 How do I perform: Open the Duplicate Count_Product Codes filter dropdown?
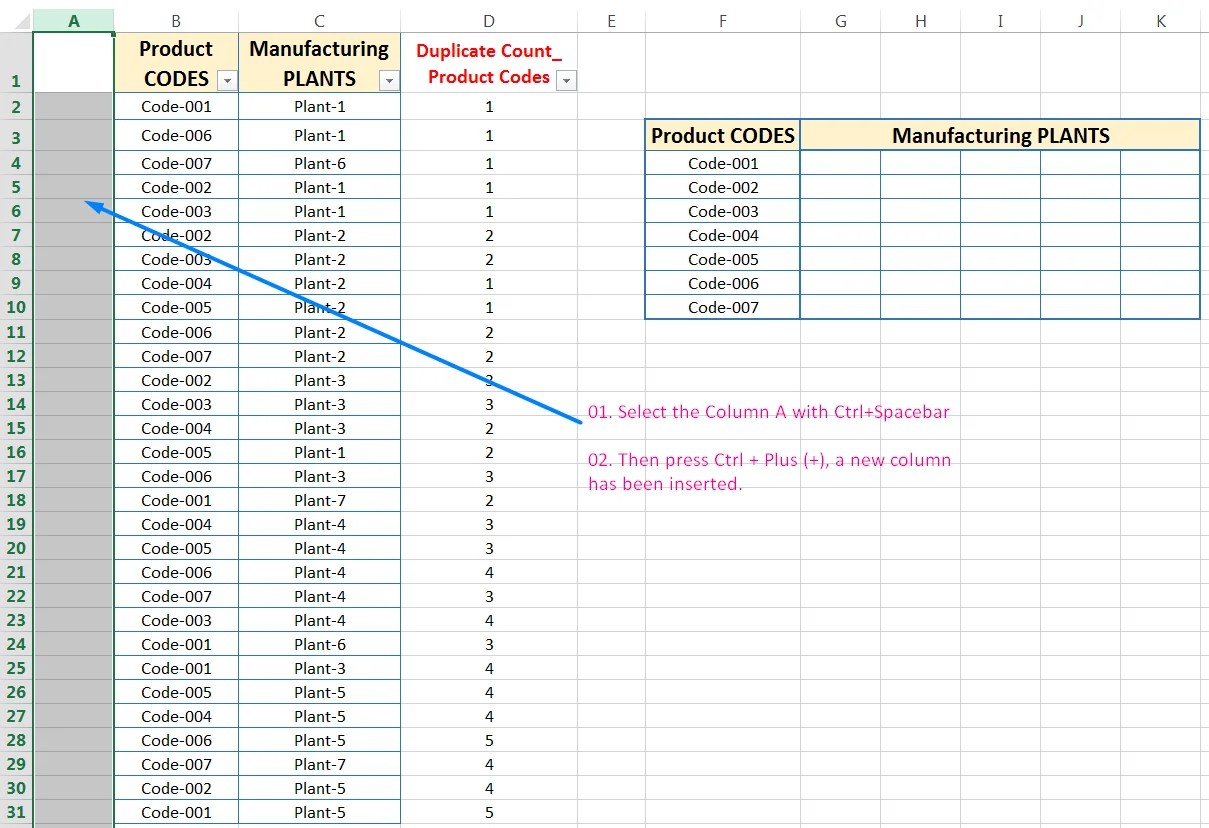point(566,79)
